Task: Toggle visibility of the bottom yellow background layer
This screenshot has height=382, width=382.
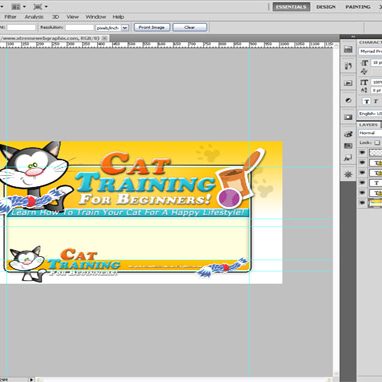Action: click(362, 203)
